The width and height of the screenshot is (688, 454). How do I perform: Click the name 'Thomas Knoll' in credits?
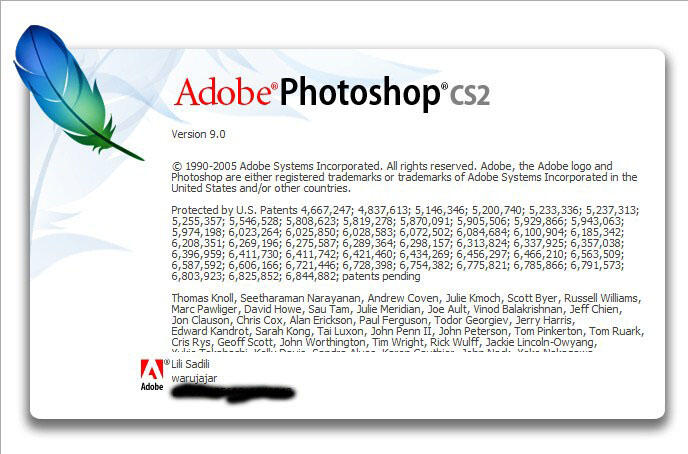(202, 298)
